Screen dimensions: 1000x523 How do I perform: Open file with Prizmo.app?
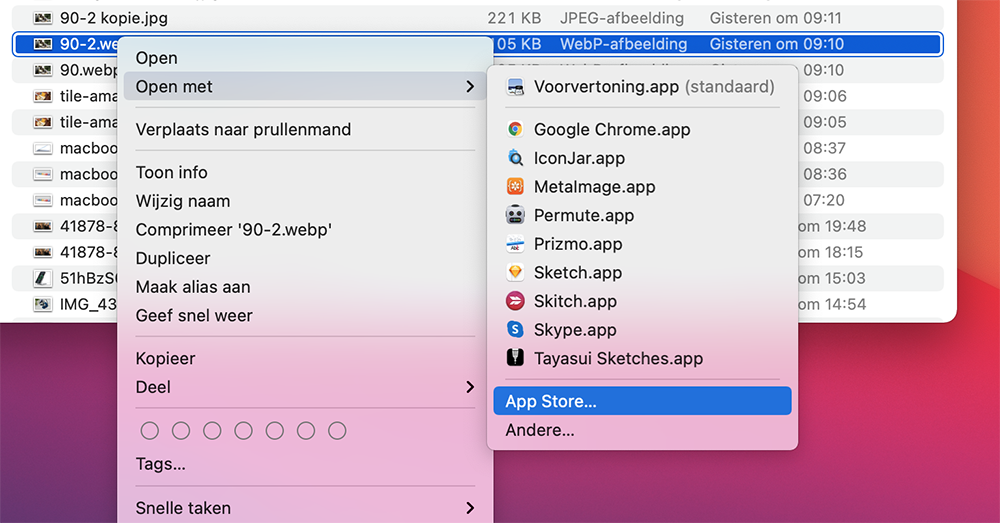[x=642, y=244]
